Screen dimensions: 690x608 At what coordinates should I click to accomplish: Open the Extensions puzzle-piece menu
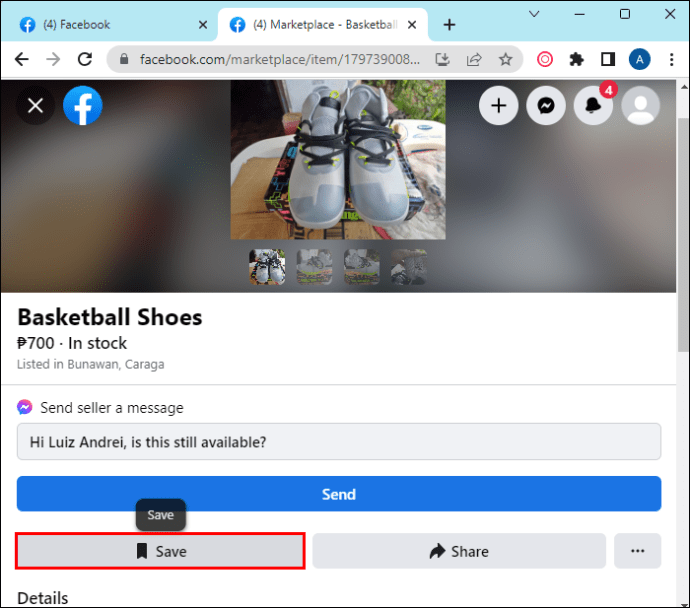(576, 59)
